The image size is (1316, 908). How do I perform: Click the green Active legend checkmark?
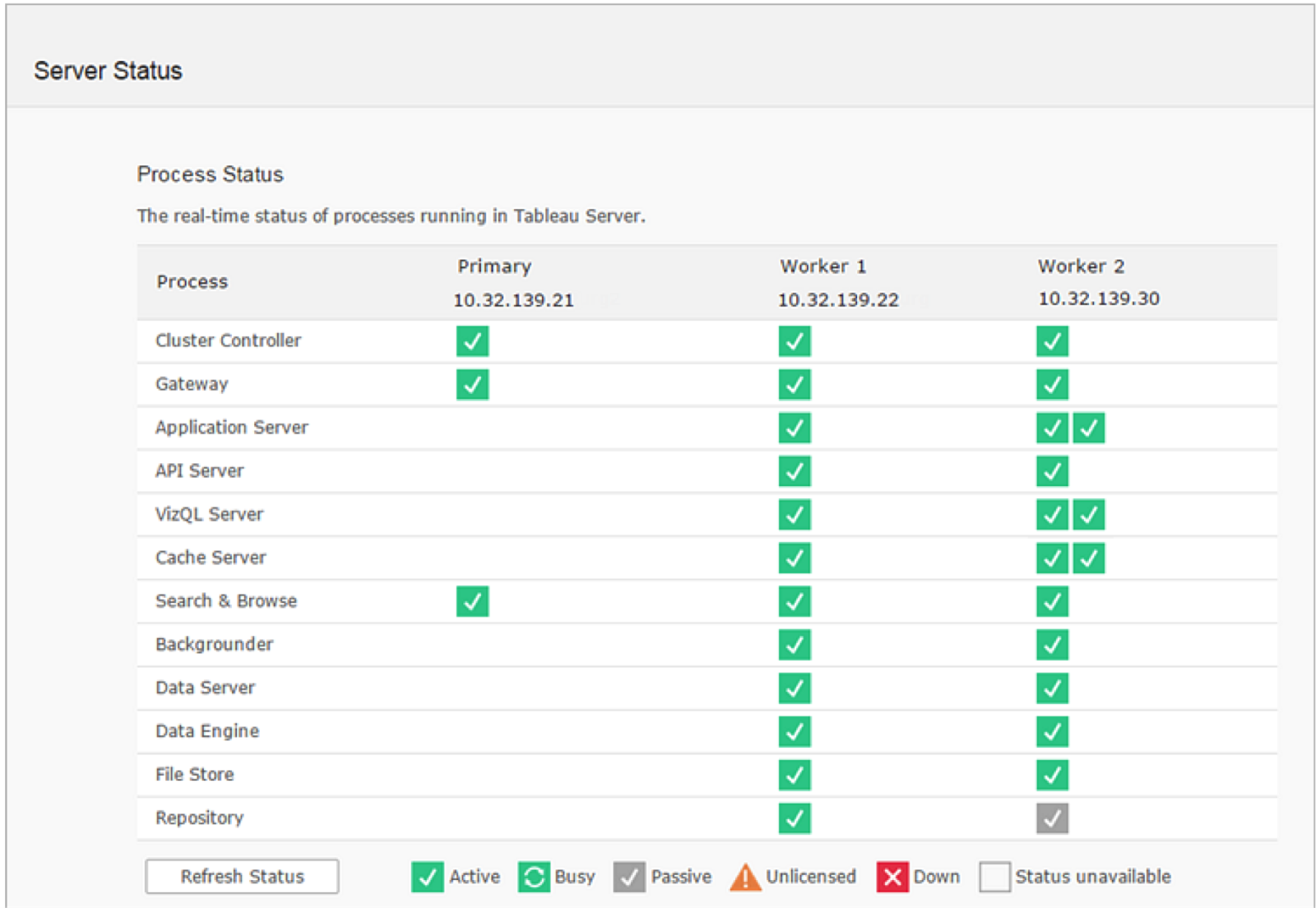pos(427,878)
